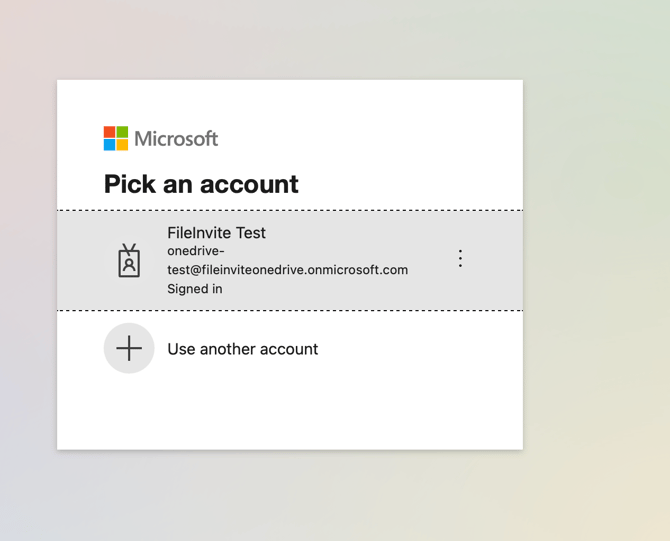Click the "Signed in" status label
The image size is (670, 541).
(x=195, y=289)
